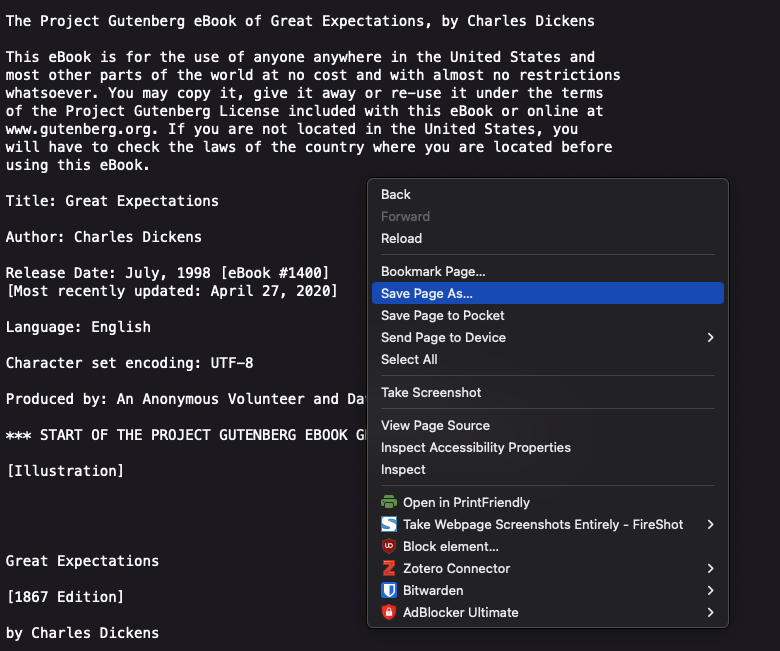This screenshot has width=780, height=651.
Task: Choose Take Screenshot menu item
Action: (431, 392)
